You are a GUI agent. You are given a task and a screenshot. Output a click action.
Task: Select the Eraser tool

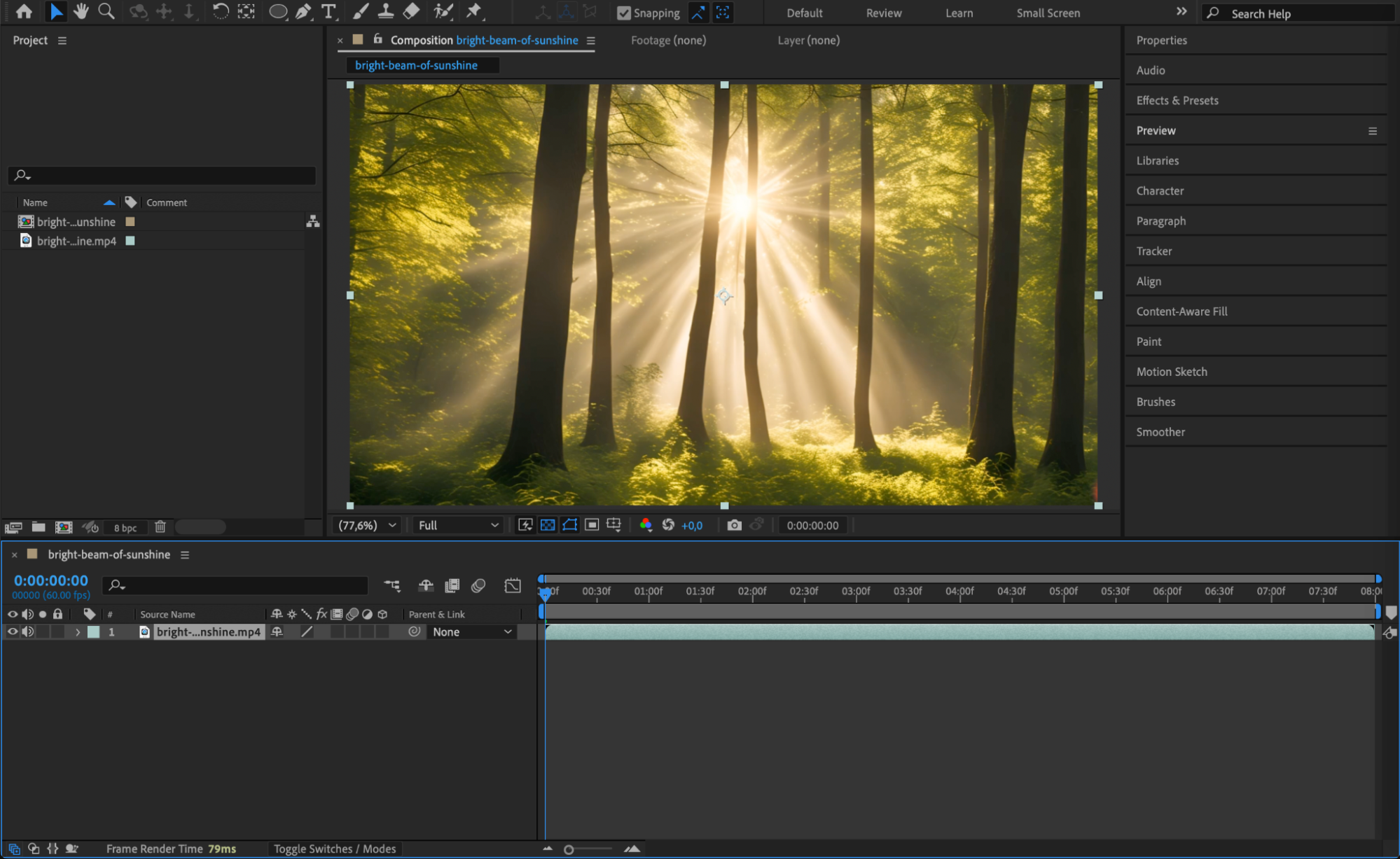pos(412,11)
